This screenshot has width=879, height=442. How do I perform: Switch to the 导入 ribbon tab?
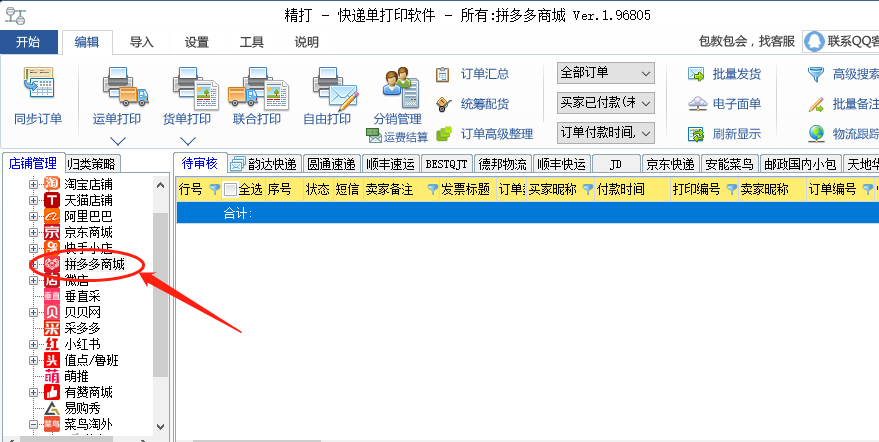tap(142, 42)
